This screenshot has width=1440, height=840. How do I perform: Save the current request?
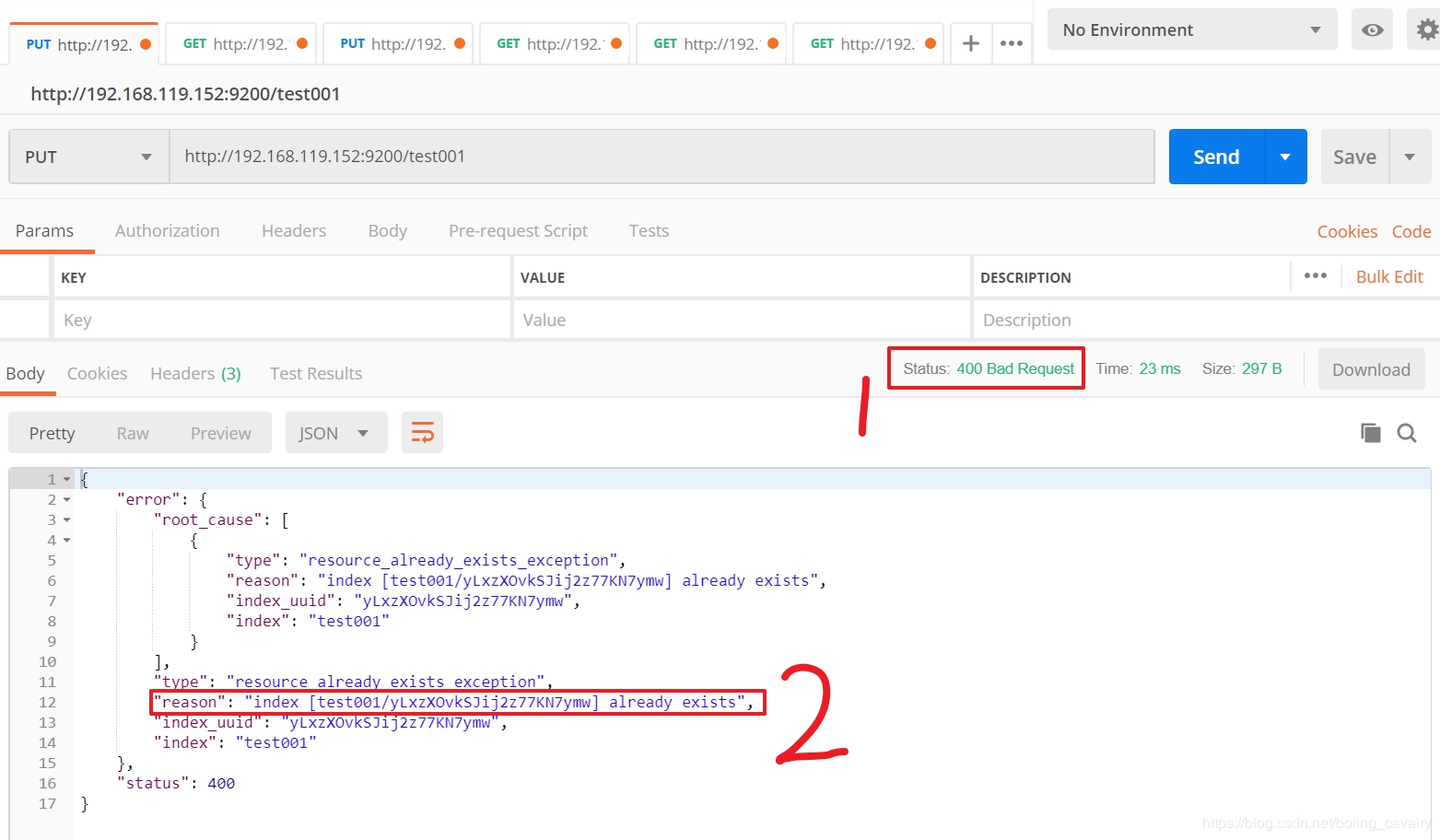coord(1354,157)
